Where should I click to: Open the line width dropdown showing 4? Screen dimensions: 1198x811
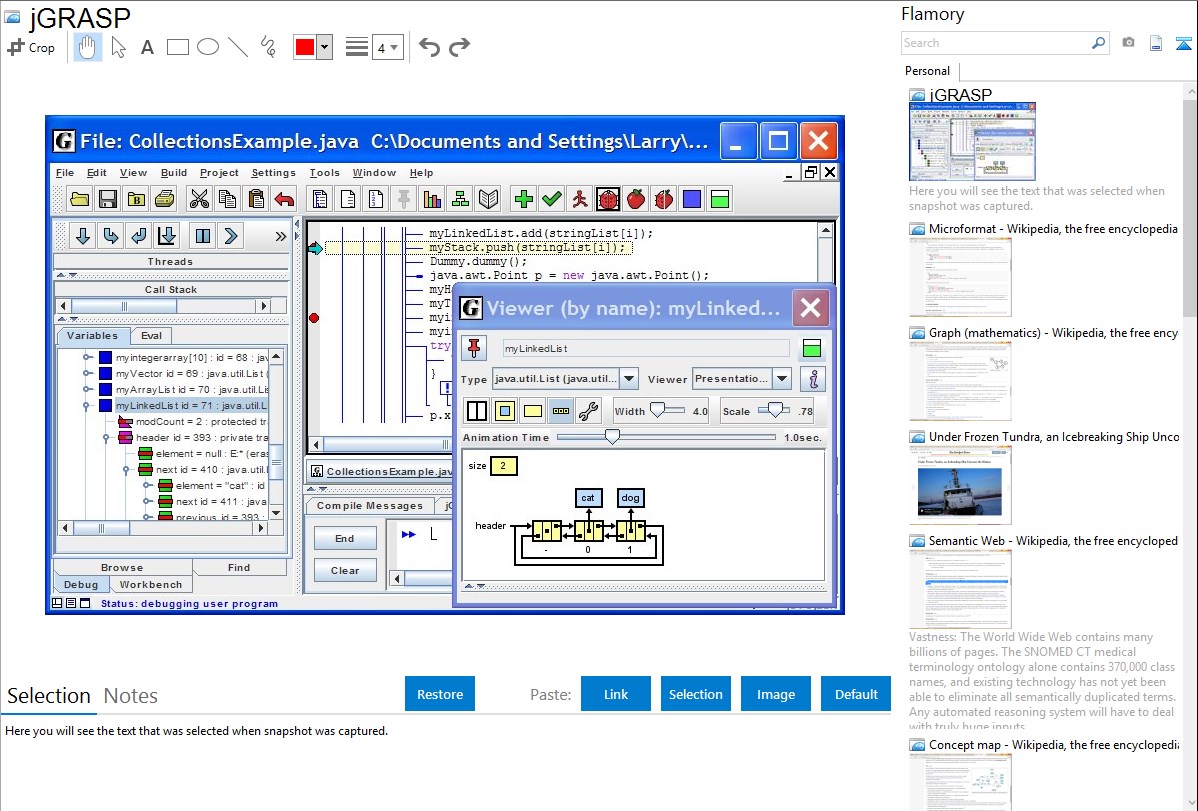click(387, 48)
